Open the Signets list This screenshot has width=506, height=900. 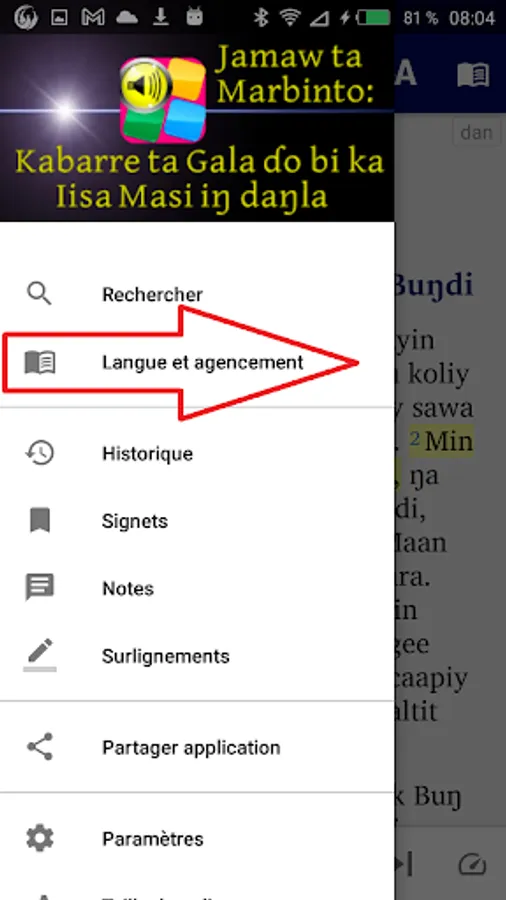tap(197, 521)
